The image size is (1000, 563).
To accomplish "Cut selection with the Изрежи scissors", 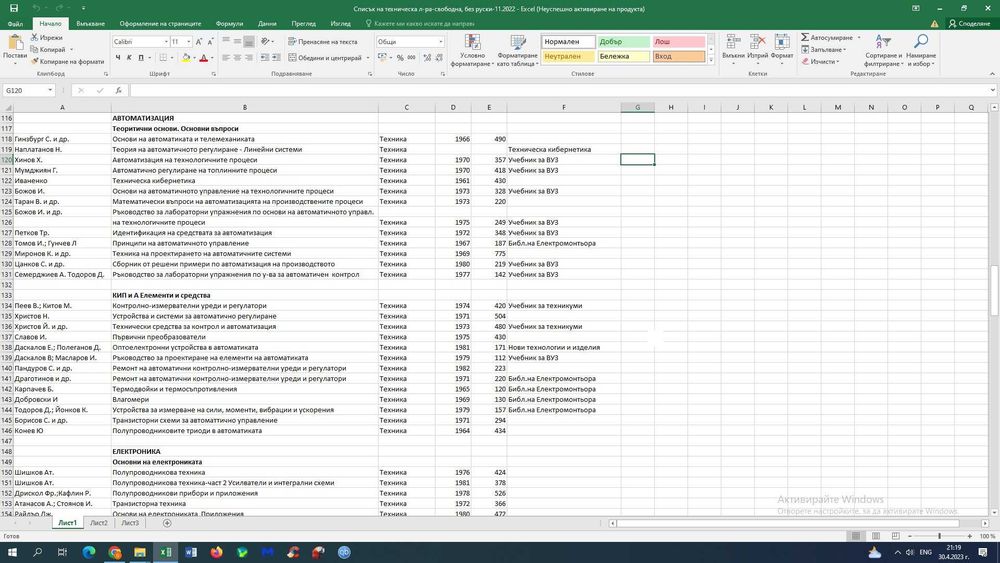I will click(x=47, y=38).
